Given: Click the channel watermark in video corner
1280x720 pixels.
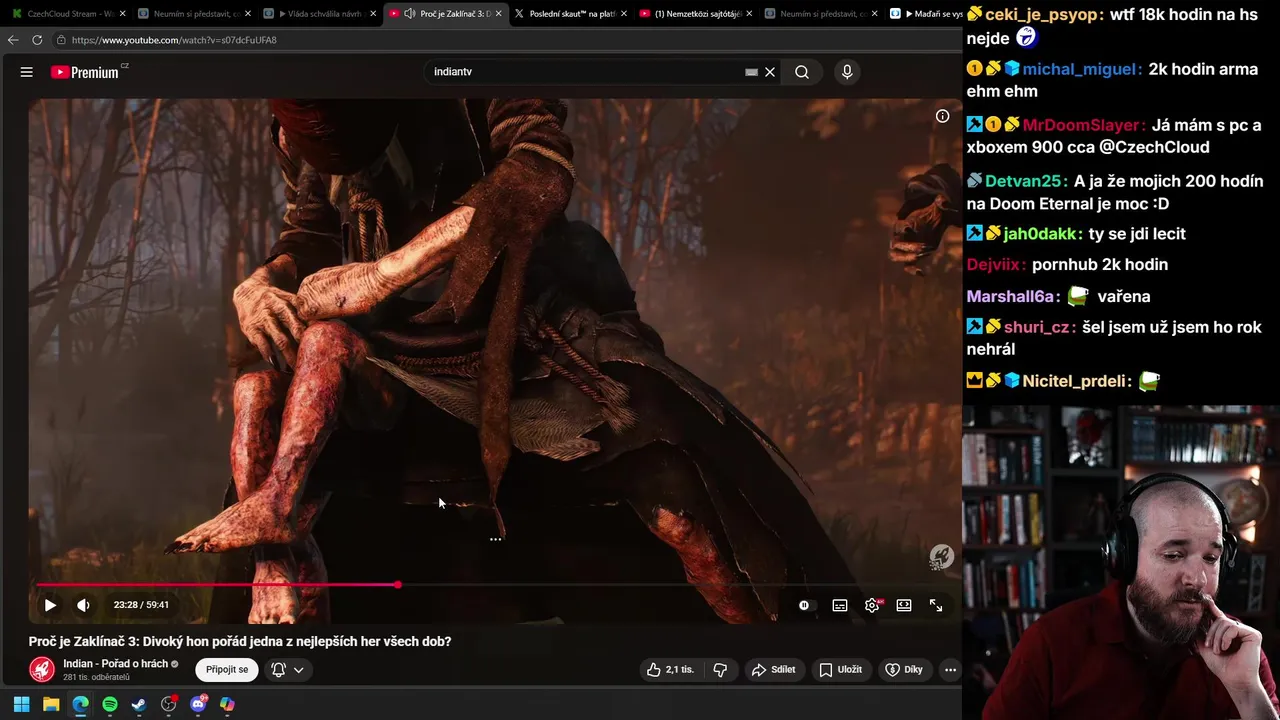Looking at the screenshot, I should pyautogui.click(x=941, y=557).
